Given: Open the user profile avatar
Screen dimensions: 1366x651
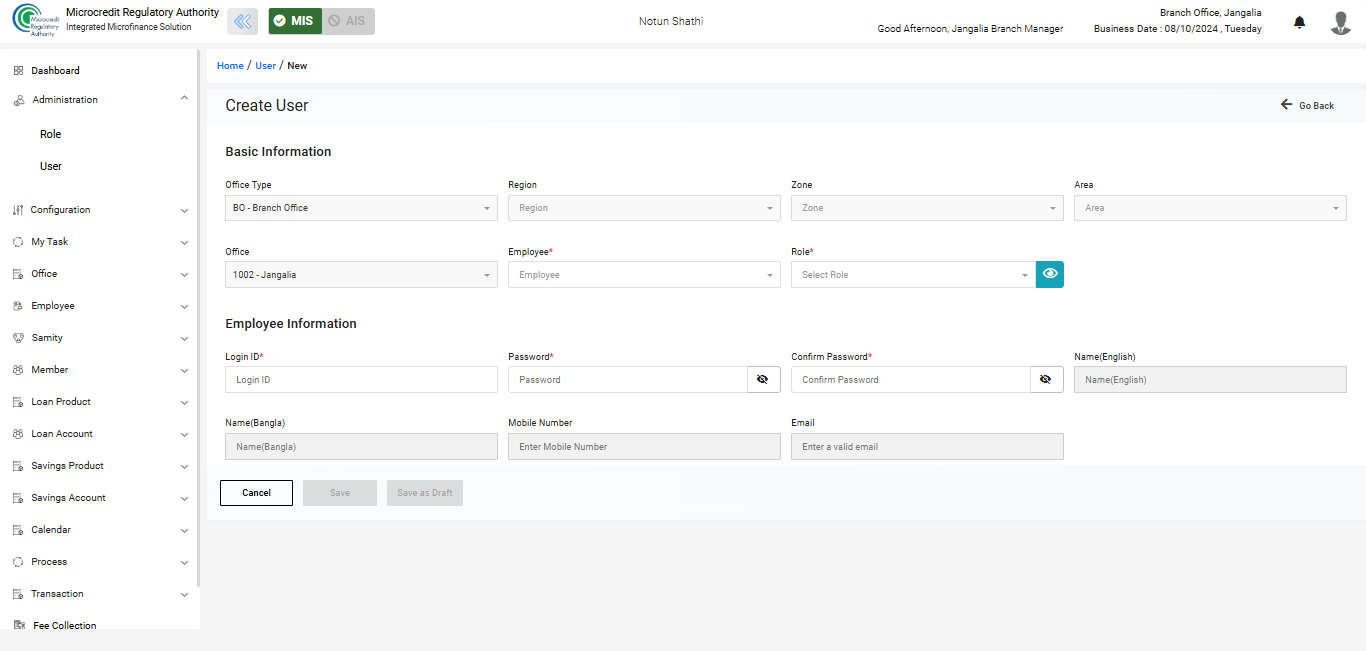Looking at the screenshot, I should click(1340, 22).
